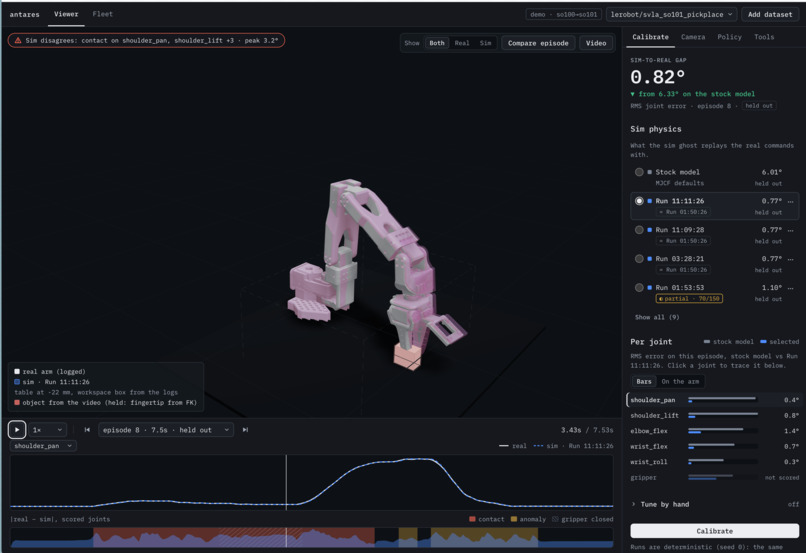Switch to the Fleet tab
This screenshot has height=553, width=806.
102,14
